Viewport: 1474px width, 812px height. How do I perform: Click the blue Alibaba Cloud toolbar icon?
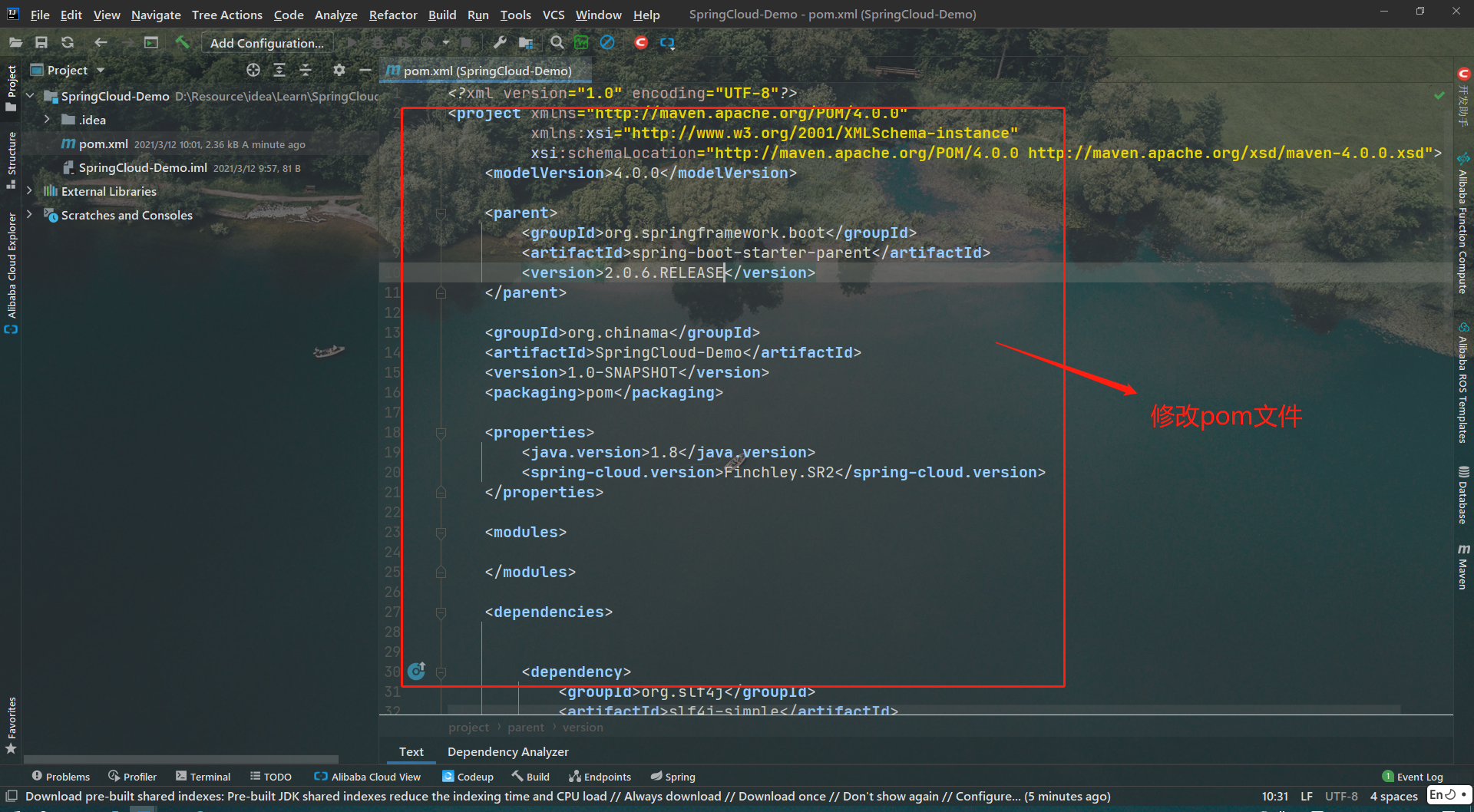(x=667, y=43)
